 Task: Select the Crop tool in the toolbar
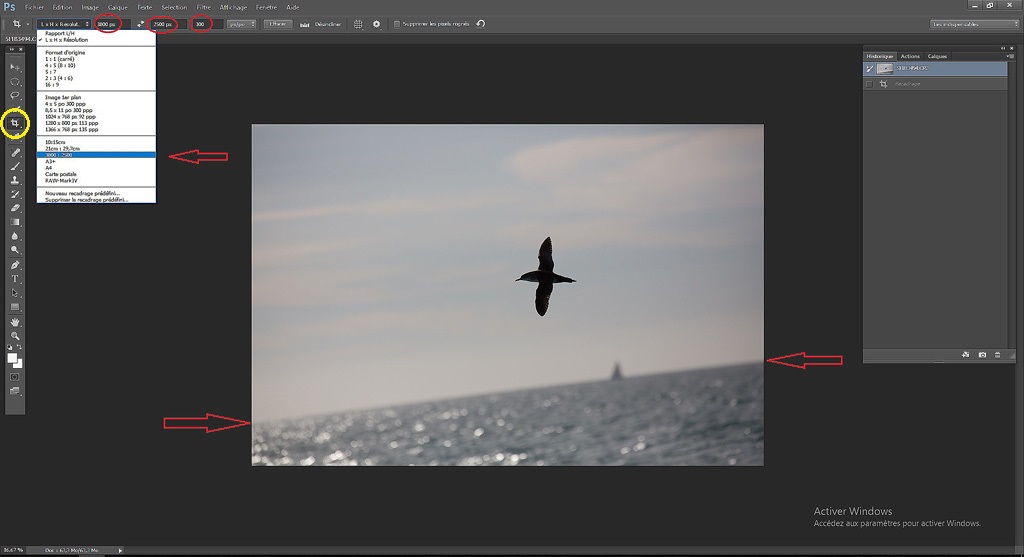(x=15, y=124)
